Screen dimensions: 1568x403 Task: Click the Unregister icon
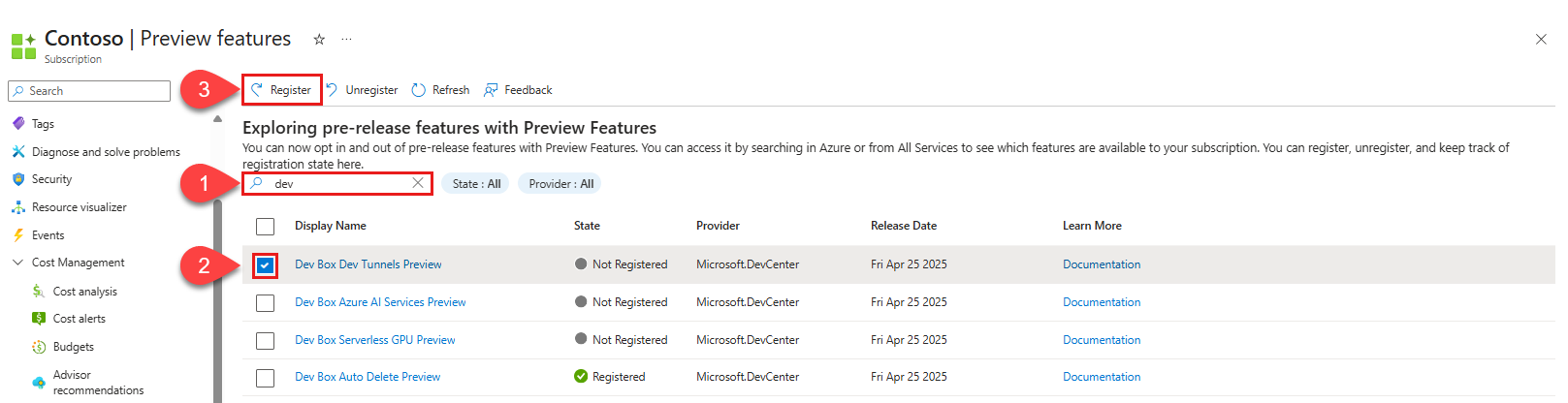(x=332, y=90)
